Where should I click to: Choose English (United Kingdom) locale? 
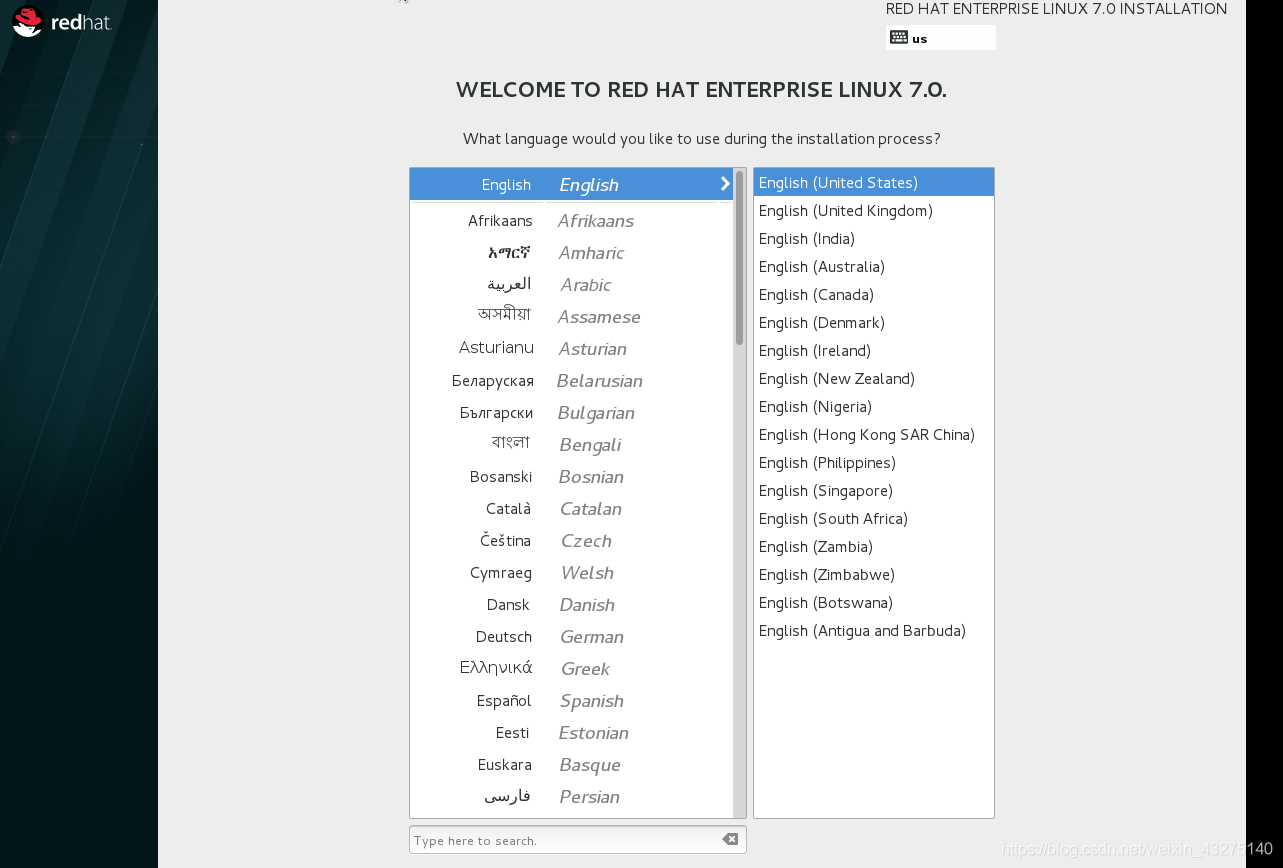pos(874,211)
